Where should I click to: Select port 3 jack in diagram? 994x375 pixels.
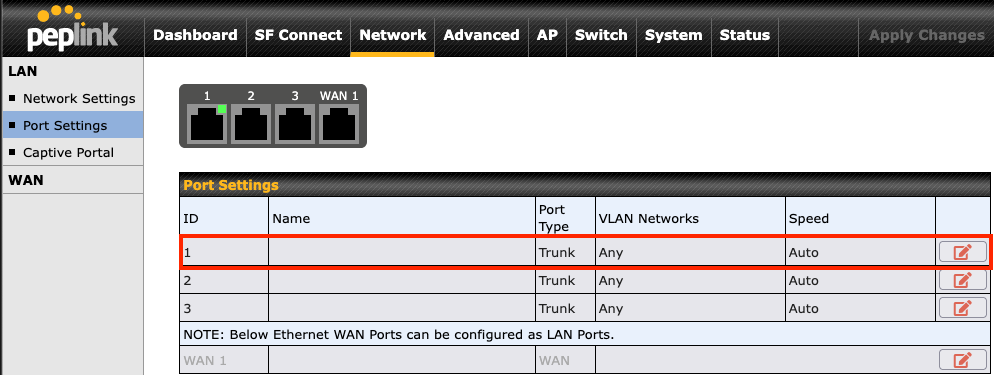295,123
